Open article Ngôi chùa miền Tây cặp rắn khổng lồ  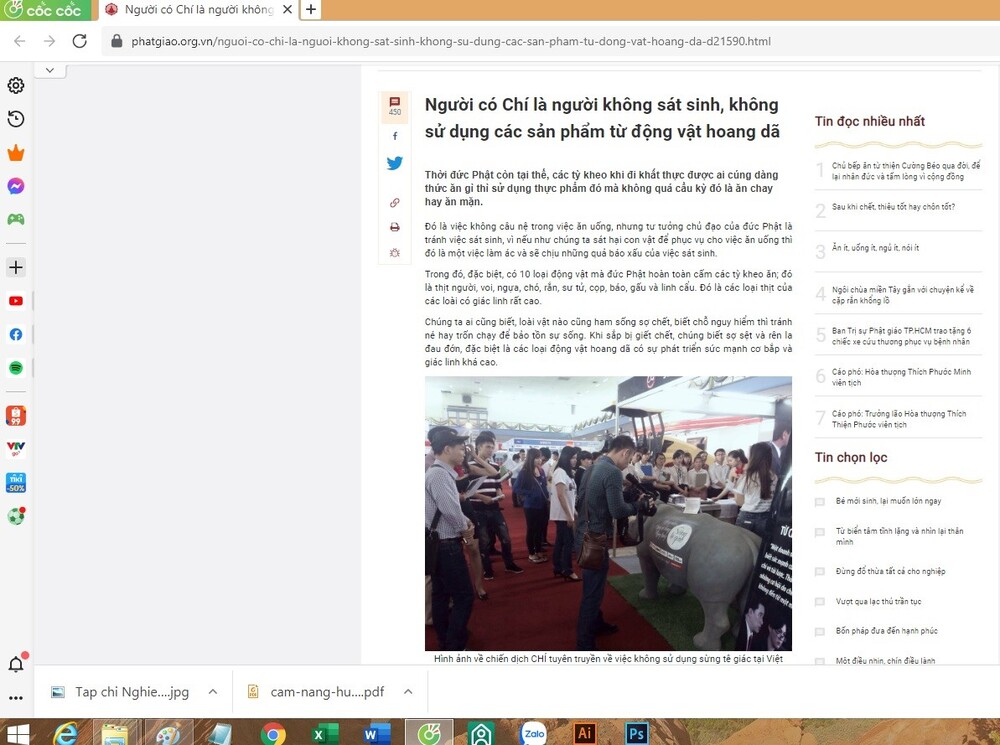pos(903,295)
